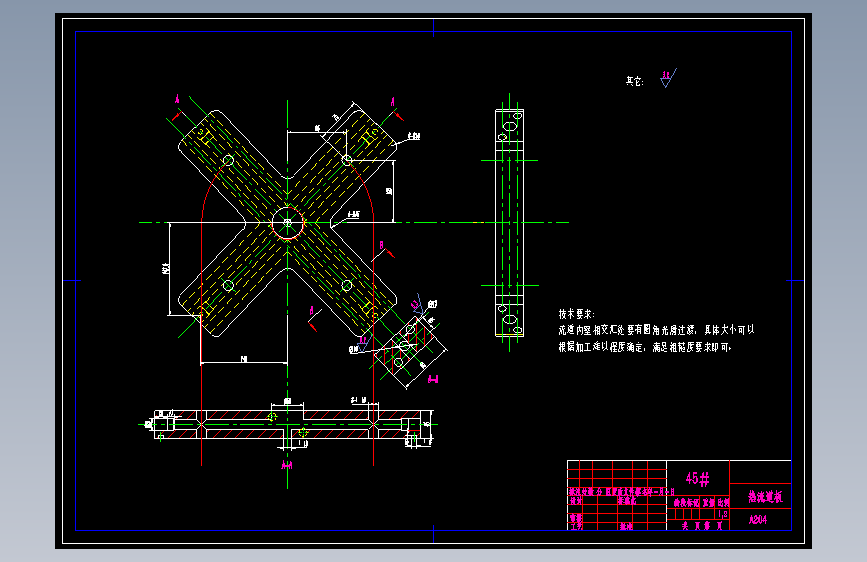867x562 pixels.
Task: Click the center hole of the X-shaped plate
Action: pyautogui.click(x=288, y=223)
